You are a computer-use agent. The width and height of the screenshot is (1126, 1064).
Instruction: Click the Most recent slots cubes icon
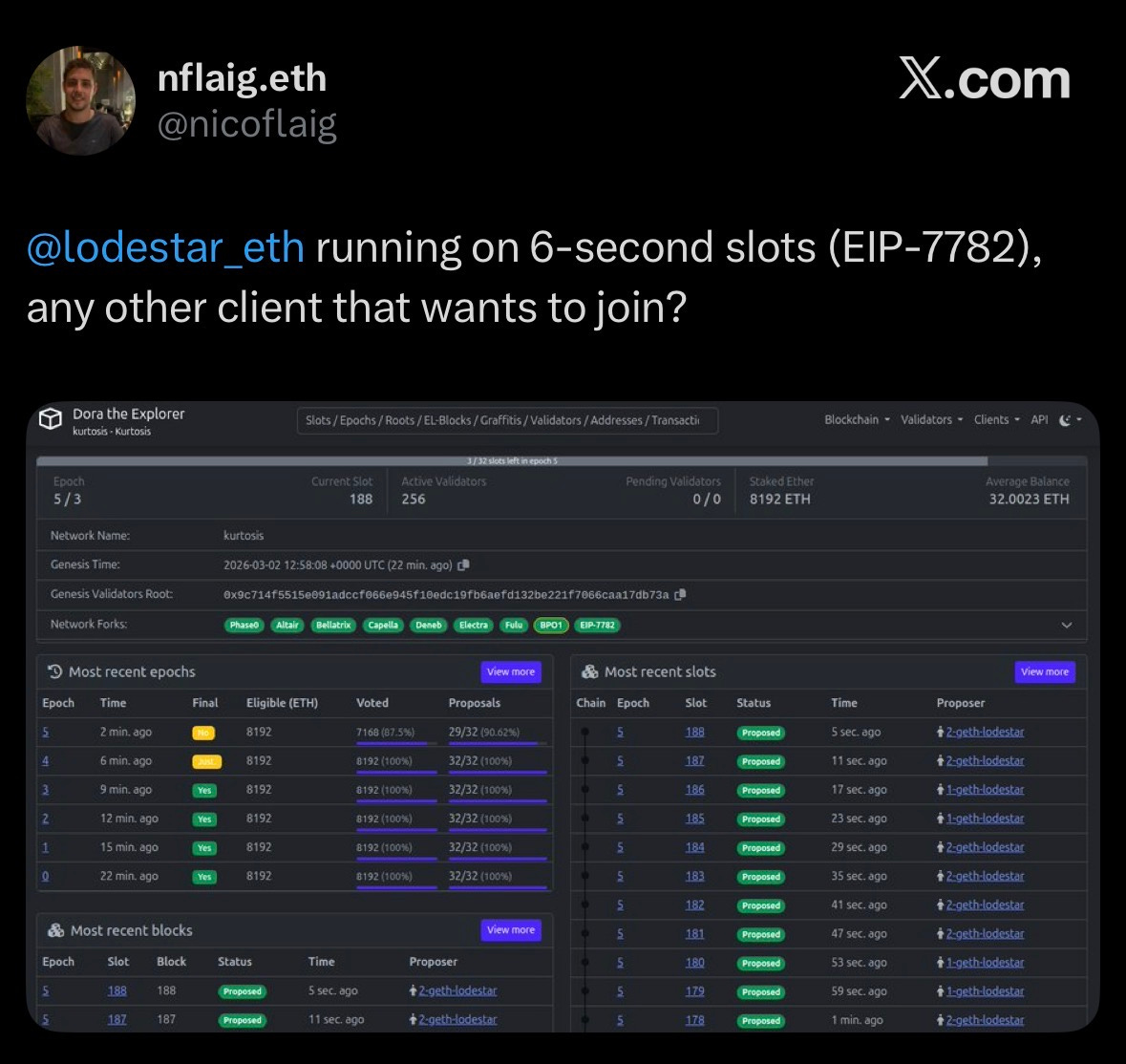pos(589,672)
